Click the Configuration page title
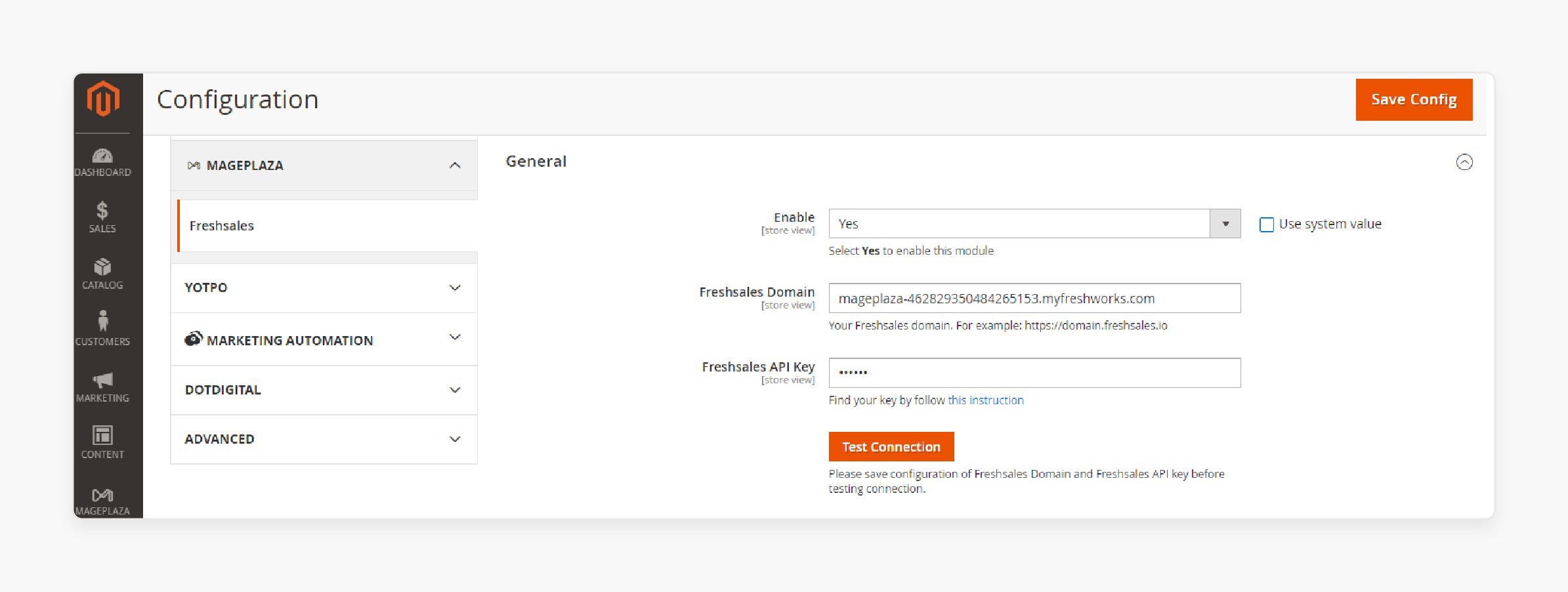The image size is (1568, 592). [238, 100]
